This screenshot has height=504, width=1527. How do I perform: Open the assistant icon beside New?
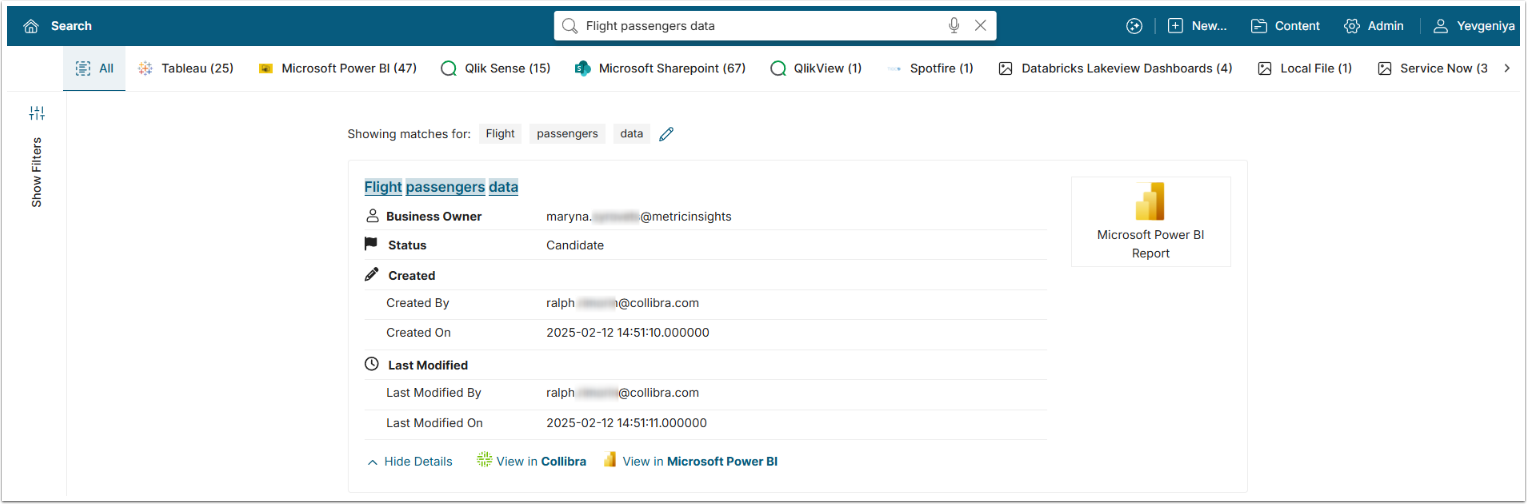(1133, 26)
